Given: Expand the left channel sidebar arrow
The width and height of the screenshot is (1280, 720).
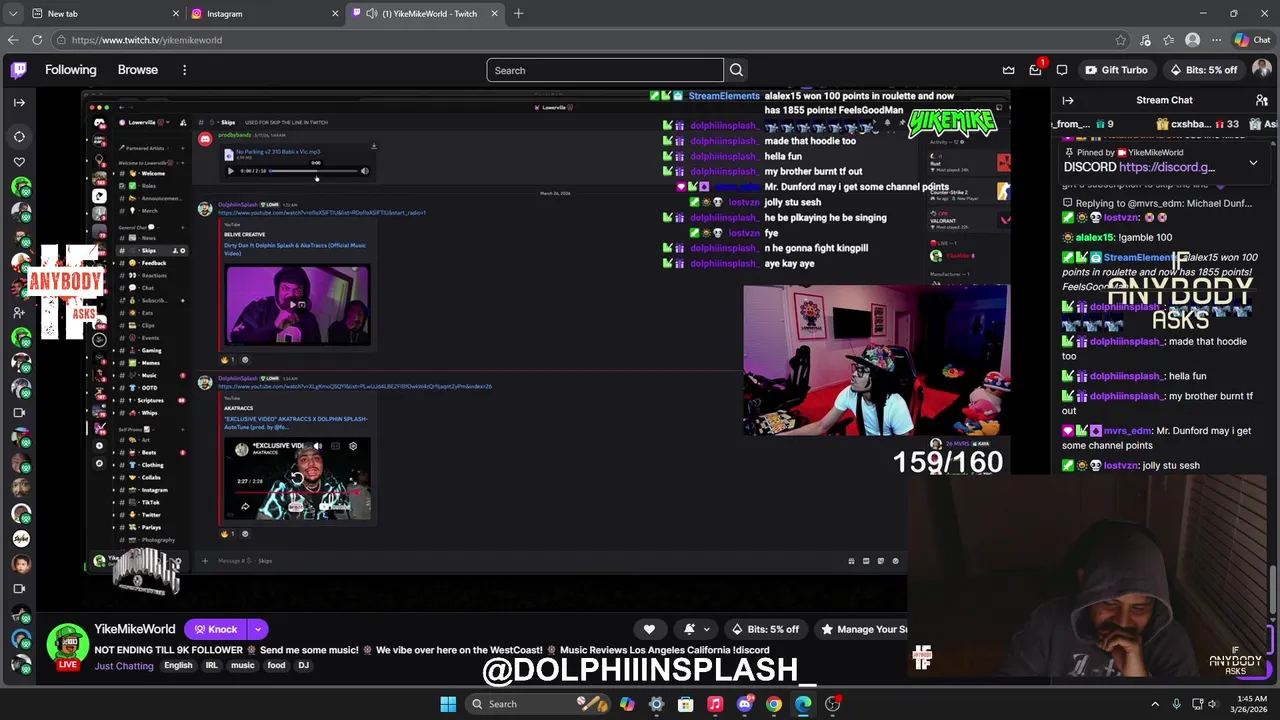Looking at the screenshot, I should pyautogui.click(x=19, y=102).
